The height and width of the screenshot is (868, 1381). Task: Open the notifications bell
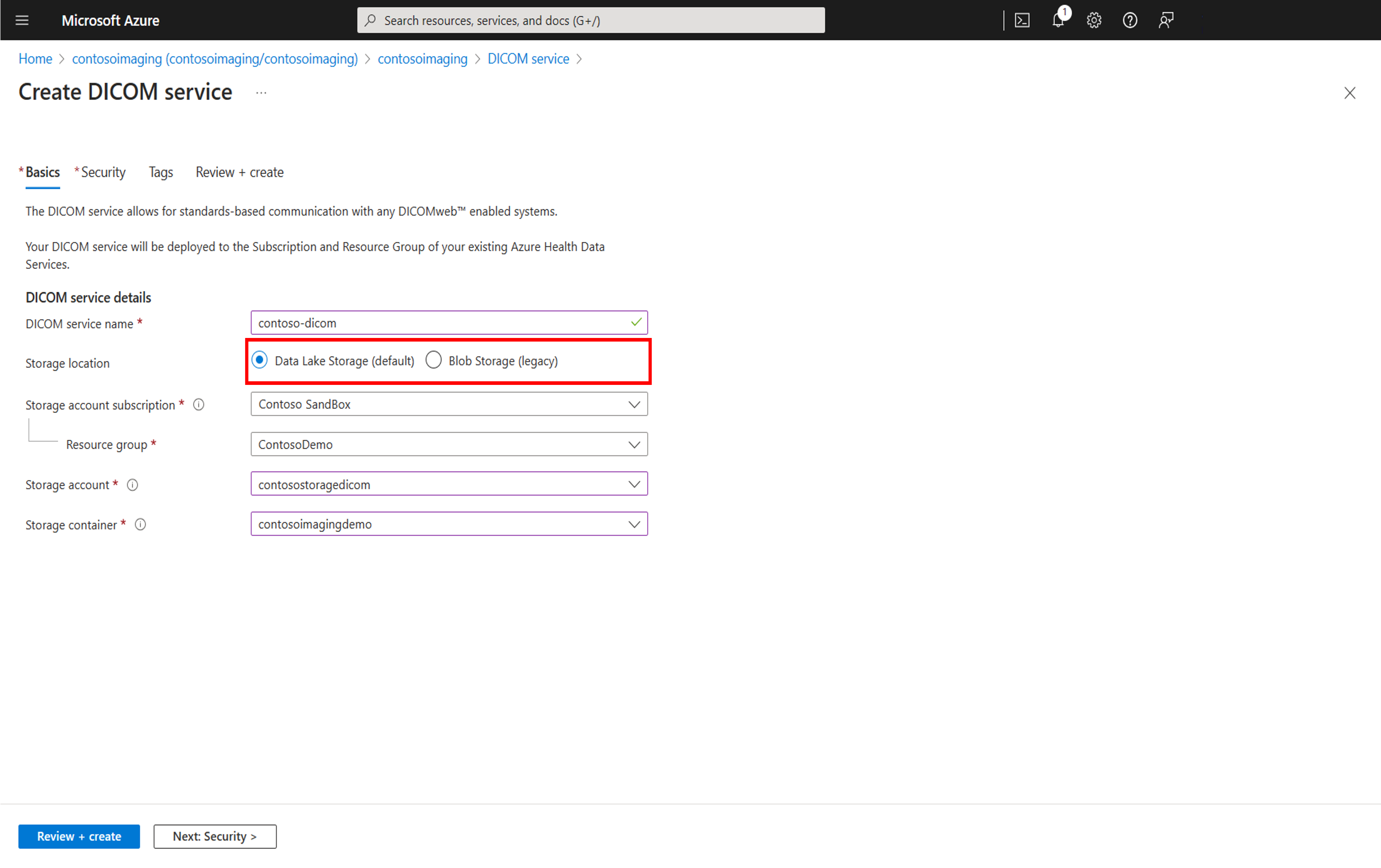[1059, 19]
